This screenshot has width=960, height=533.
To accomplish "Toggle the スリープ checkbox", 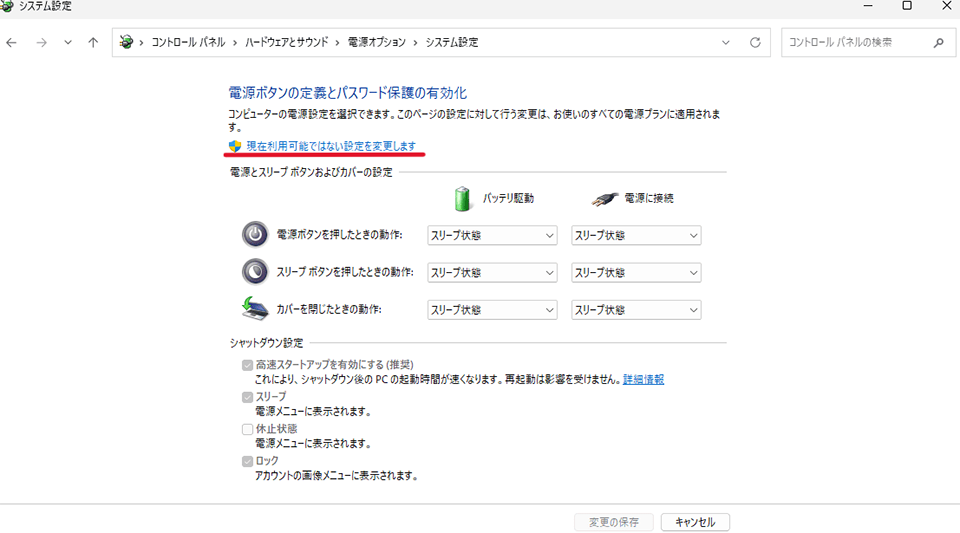I will pos(247,397).
